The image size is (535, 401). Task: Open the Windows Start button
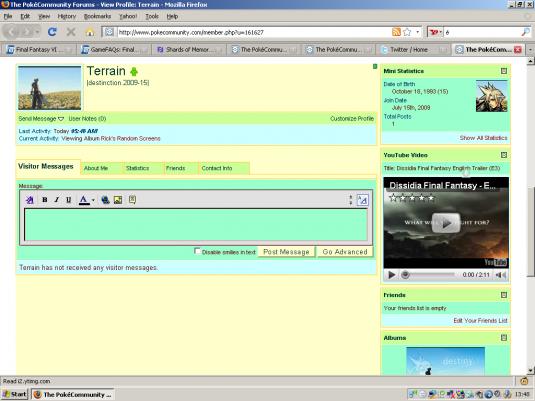[x=14, y=394]
